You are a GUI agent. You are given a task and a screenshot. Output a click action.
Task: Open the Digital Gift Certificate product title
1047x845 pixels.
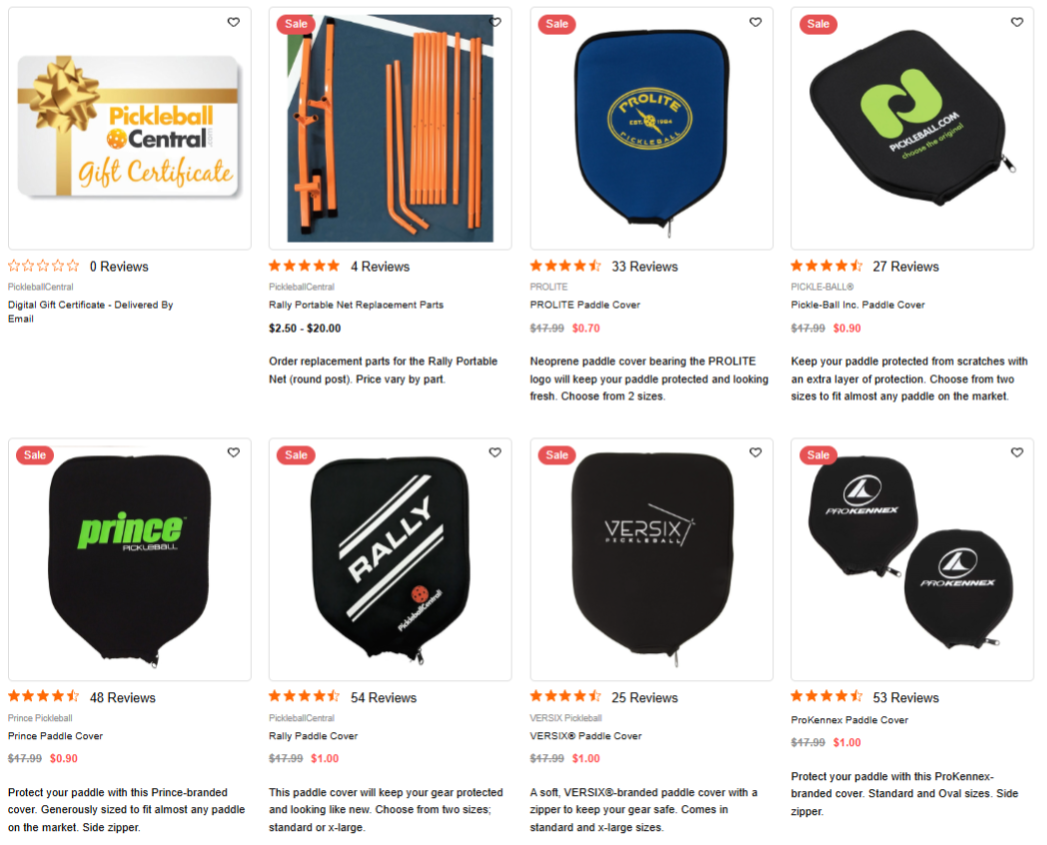(x=90, y=311)
